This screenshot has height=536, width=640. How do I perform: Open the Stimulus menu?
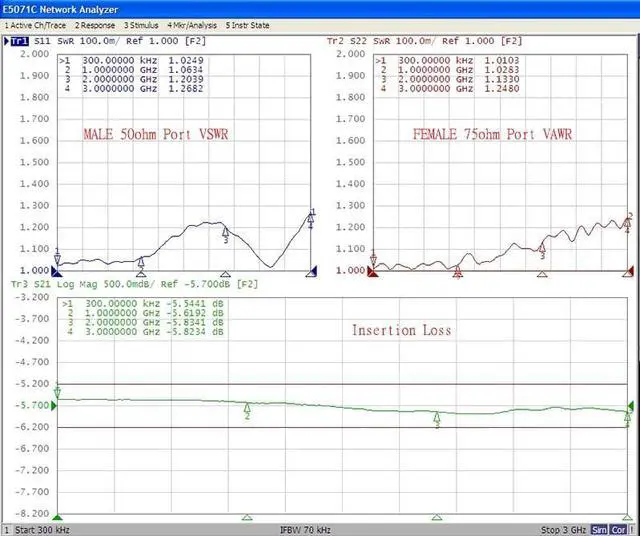(143, 24)
